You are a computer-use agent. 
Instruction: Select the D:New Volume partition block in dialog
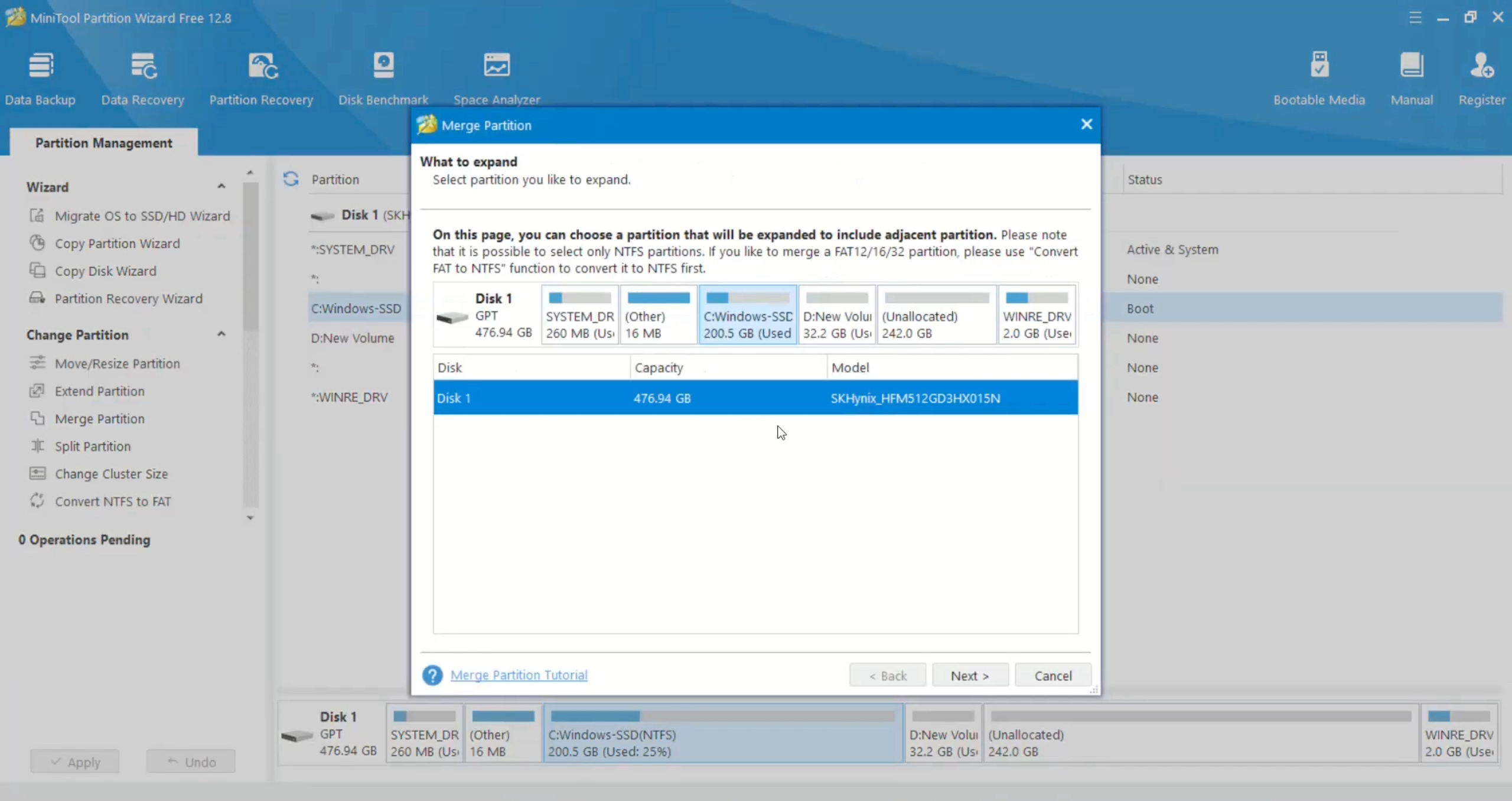(x=837, y=315)
